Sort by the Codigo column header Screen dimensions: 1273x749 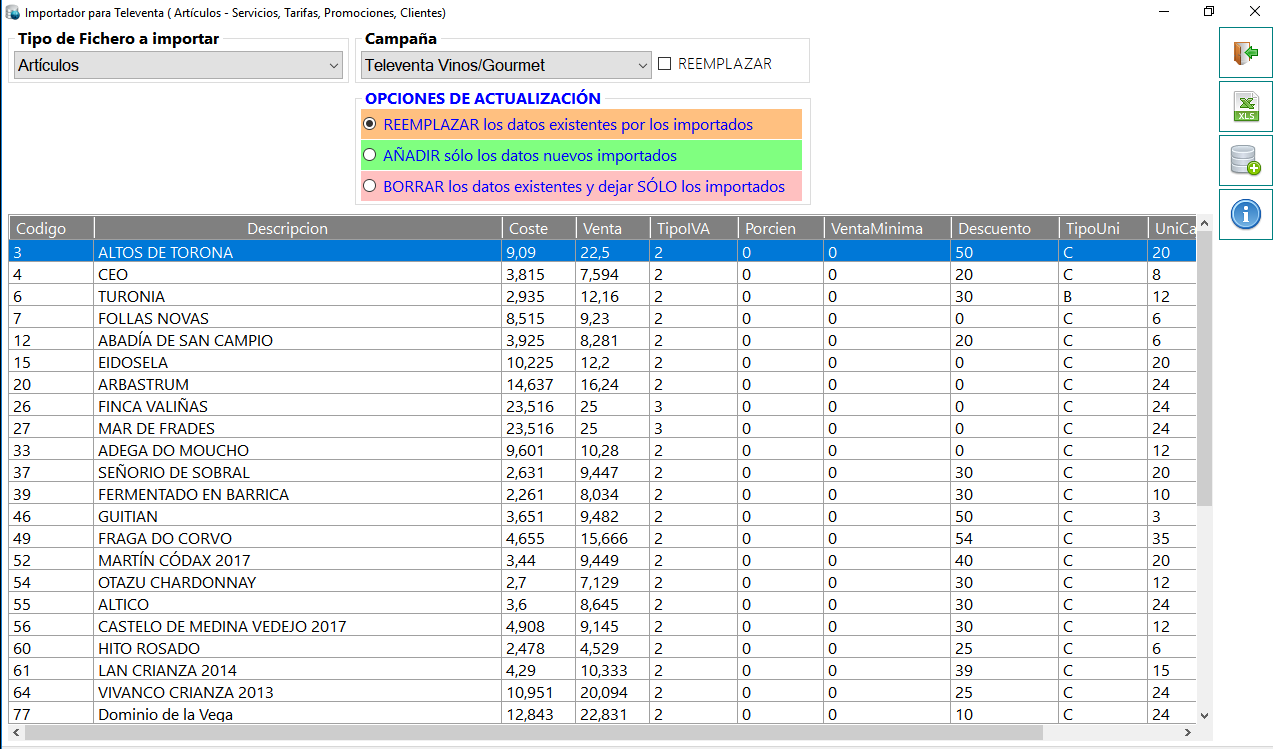click(52, 228)
